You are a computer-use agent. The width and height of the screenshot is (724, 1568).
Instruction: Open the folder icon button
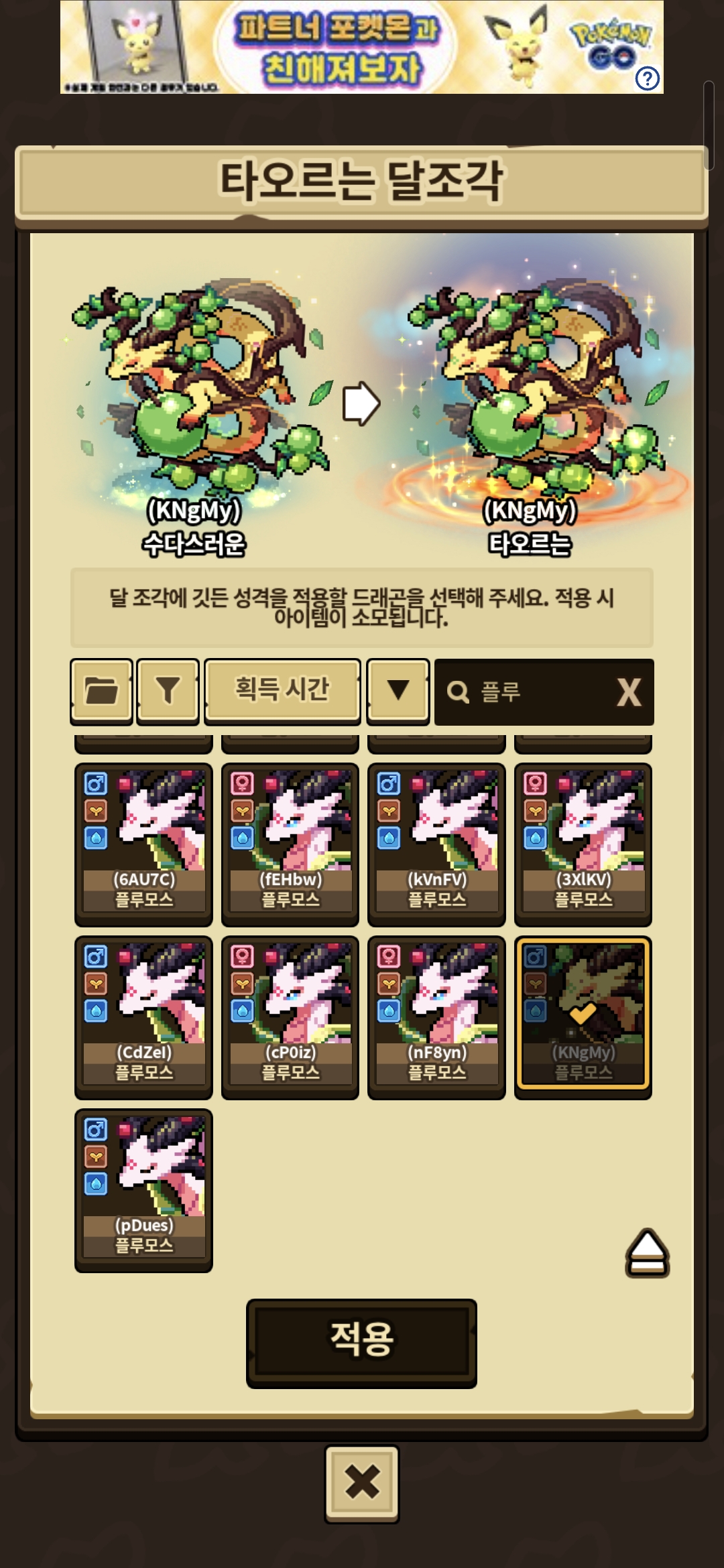[101, 691]
